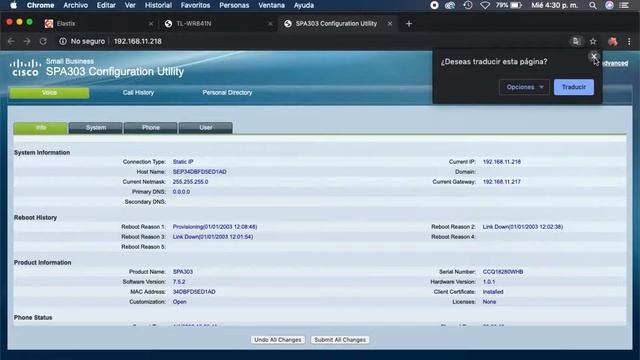Image resolution: width=640 pixels, height=360 pixels.
Task: Open the Archivo menu
Action: (76, 5)
